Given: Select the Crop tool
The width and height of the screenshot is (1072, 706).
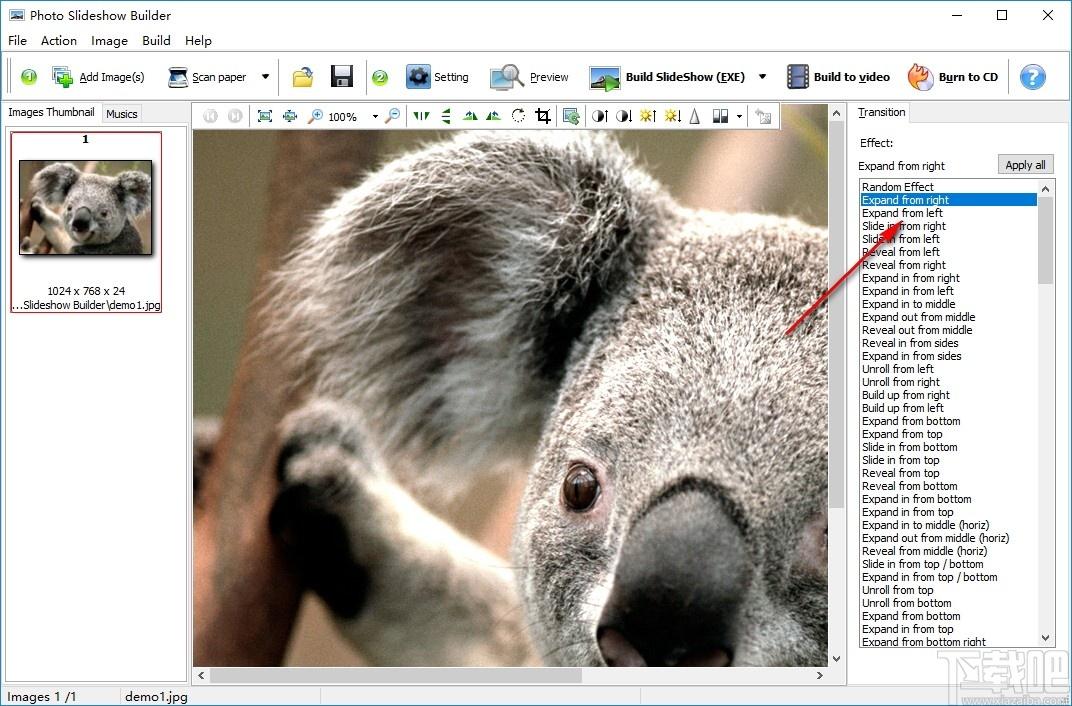Looking at the screenshot, I should [x=543, y=116].
